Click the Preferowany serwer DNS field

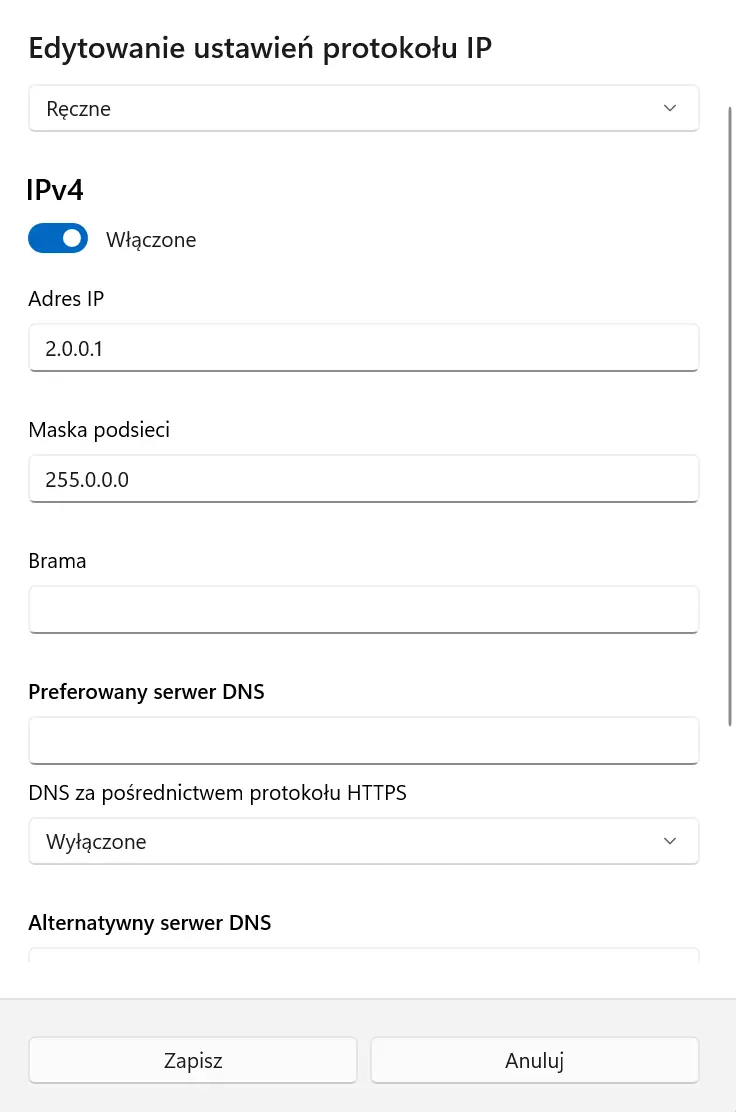tap(364, 740)
